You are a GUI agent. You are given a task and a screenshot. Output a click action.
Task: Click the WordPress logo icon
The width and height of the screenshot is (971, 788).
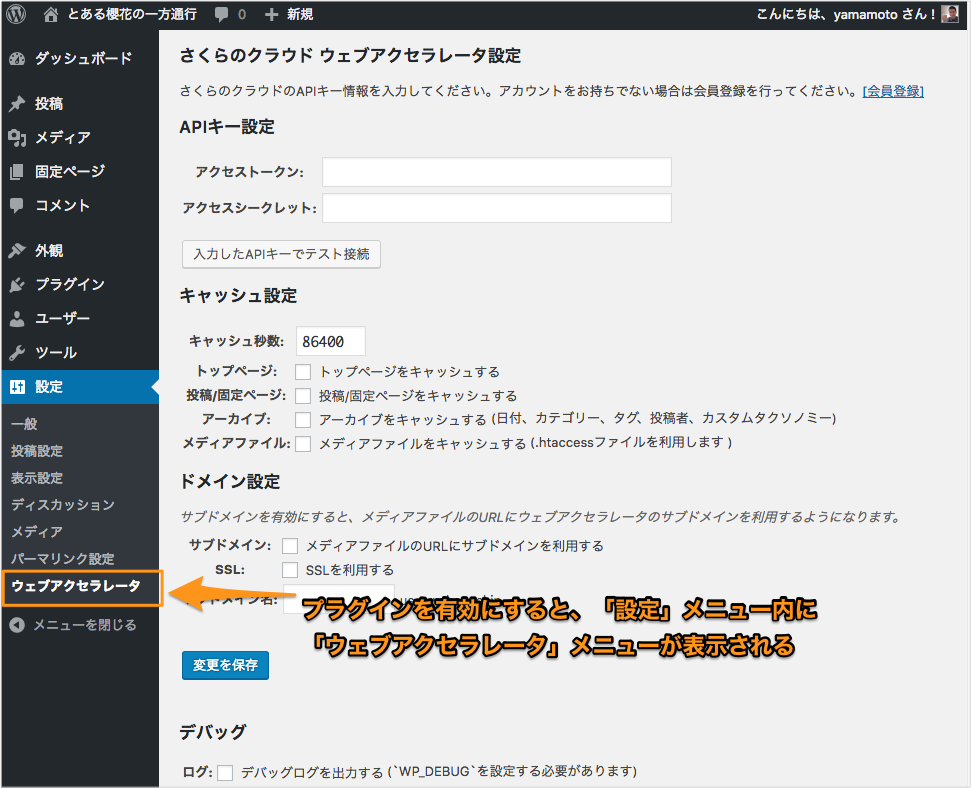[x=16, y=14]
